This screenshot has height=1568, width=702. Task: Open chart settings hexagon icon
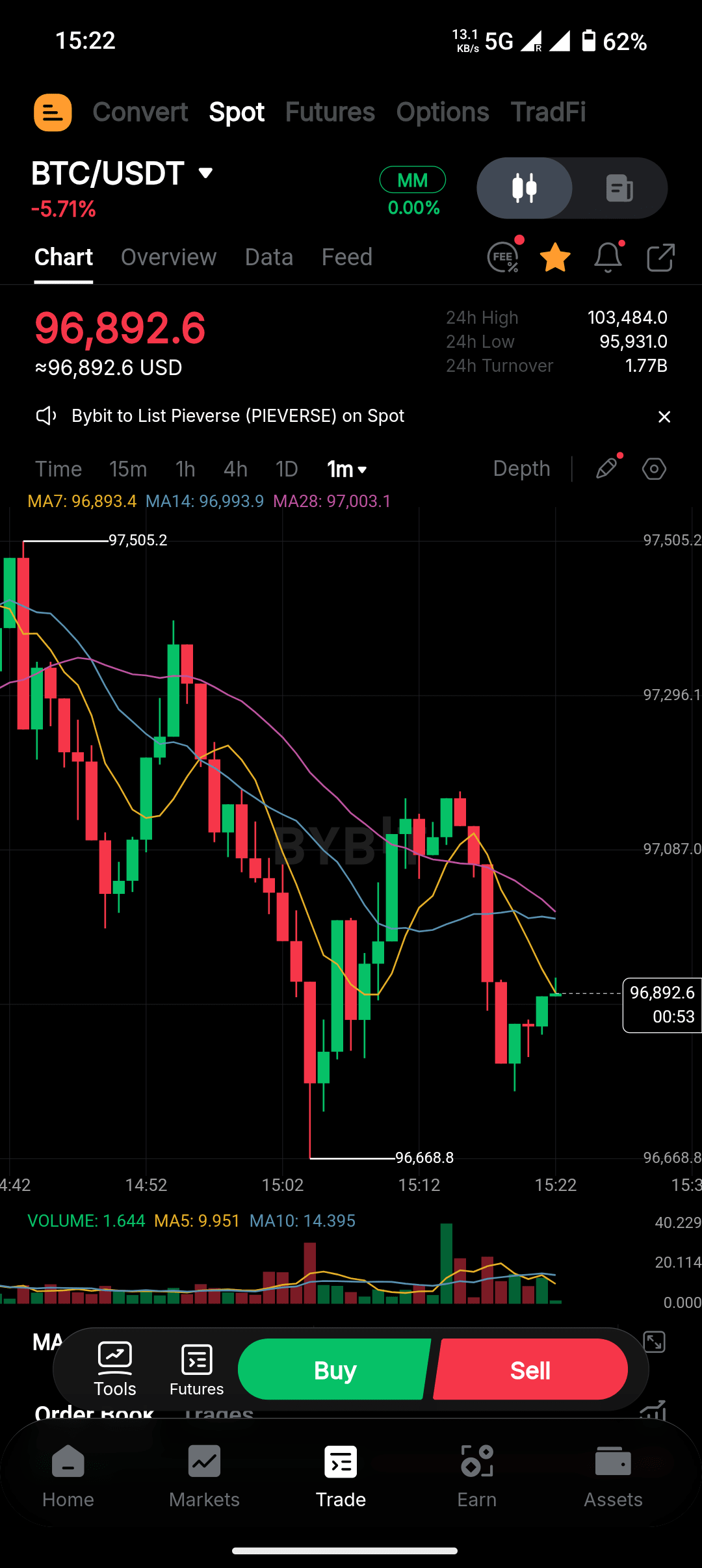(654, 469)
